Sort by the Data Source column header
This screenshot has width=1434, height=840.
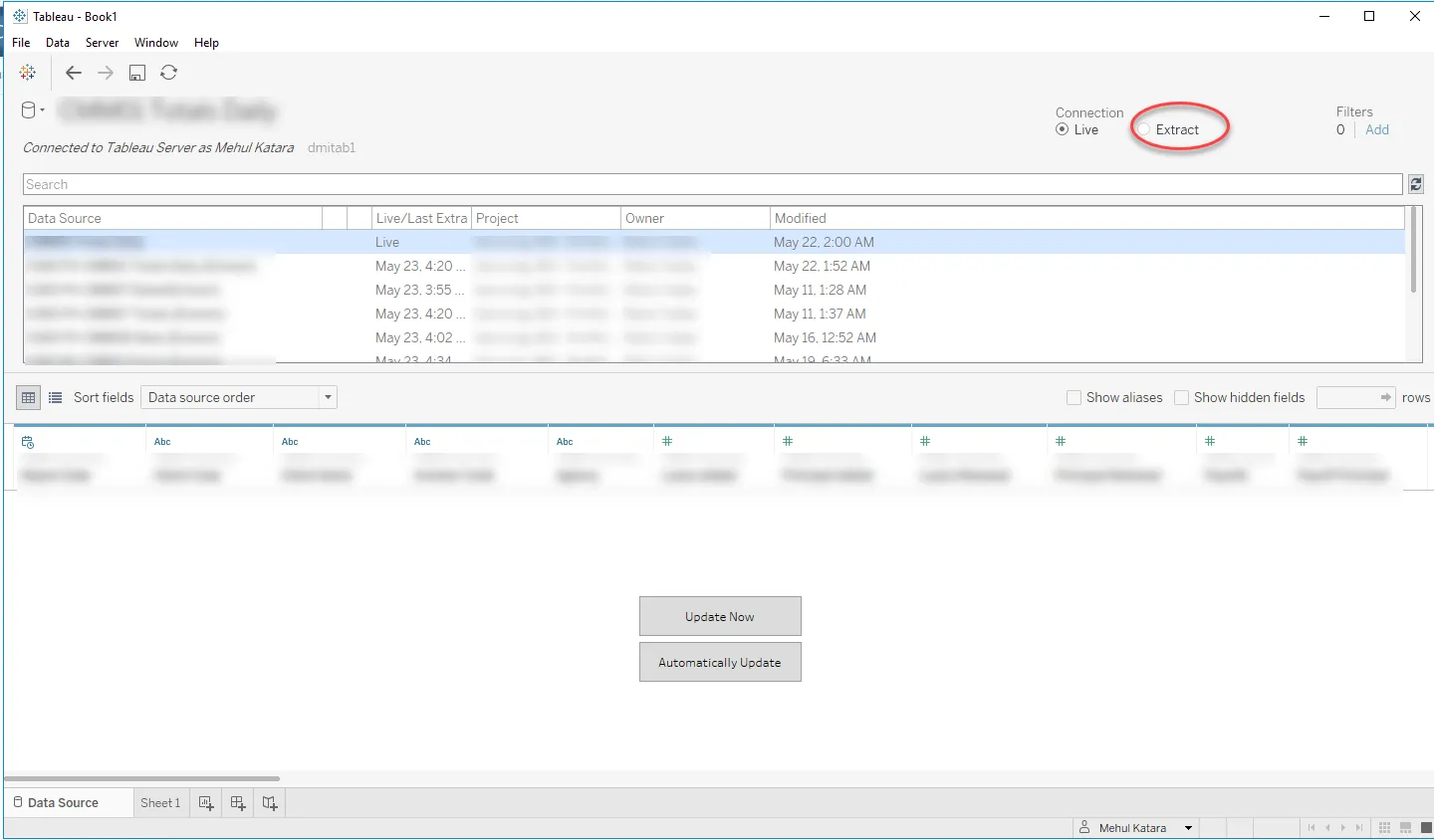click(173, 218)
